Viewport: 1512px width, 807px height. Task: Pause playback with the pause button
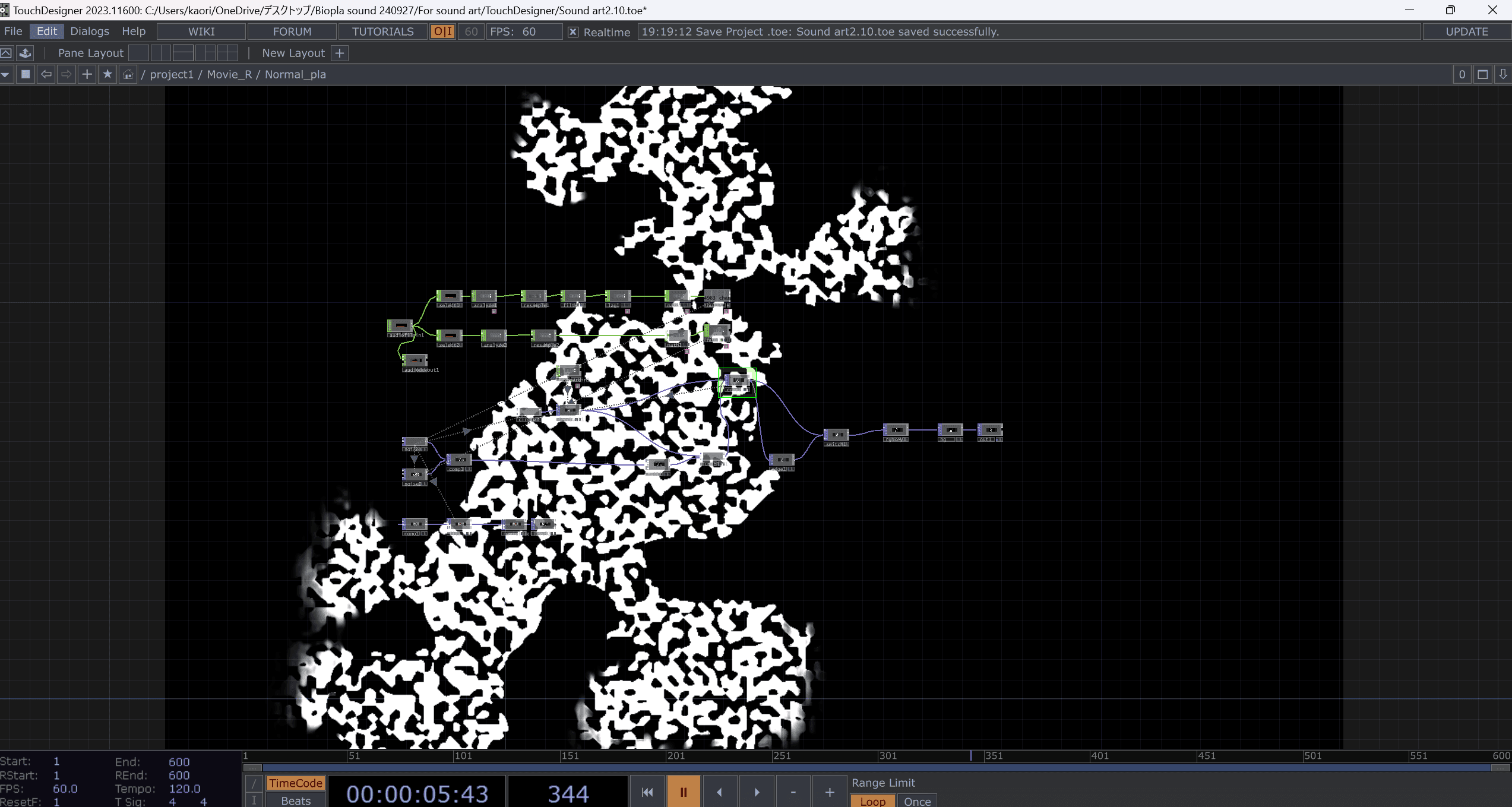683,792
